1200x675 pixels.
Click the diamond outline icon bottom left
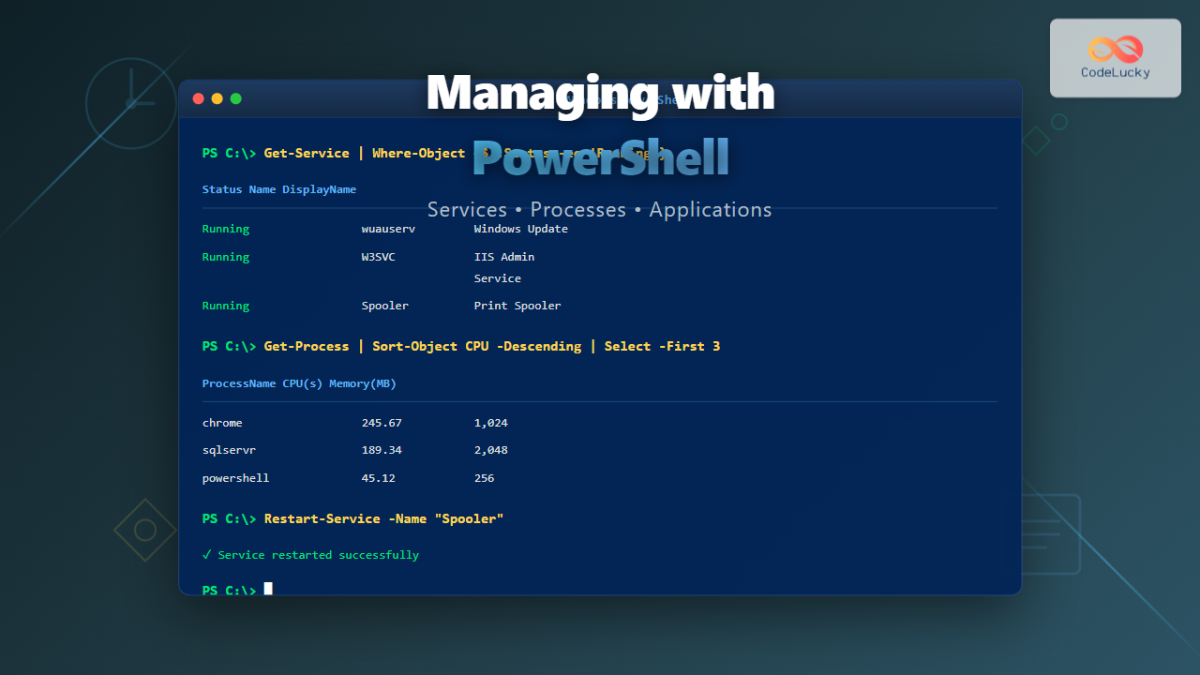coord(143,530)
